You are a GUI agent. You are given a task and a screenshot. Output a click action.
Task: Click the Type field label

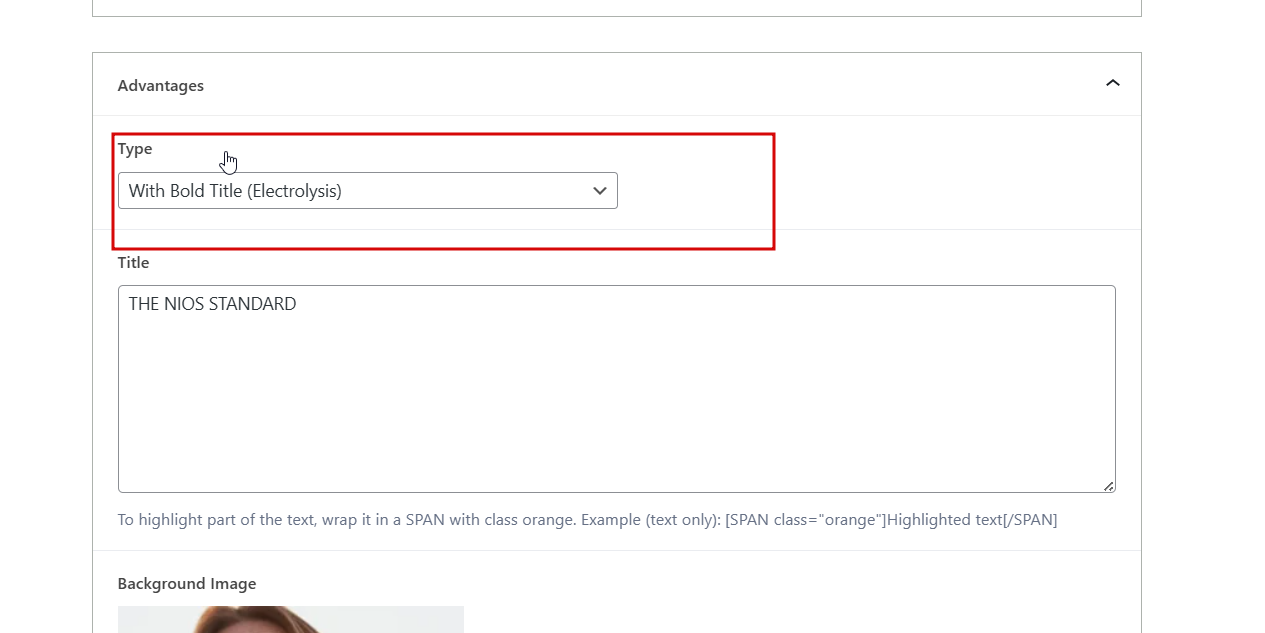pos(135,149)
